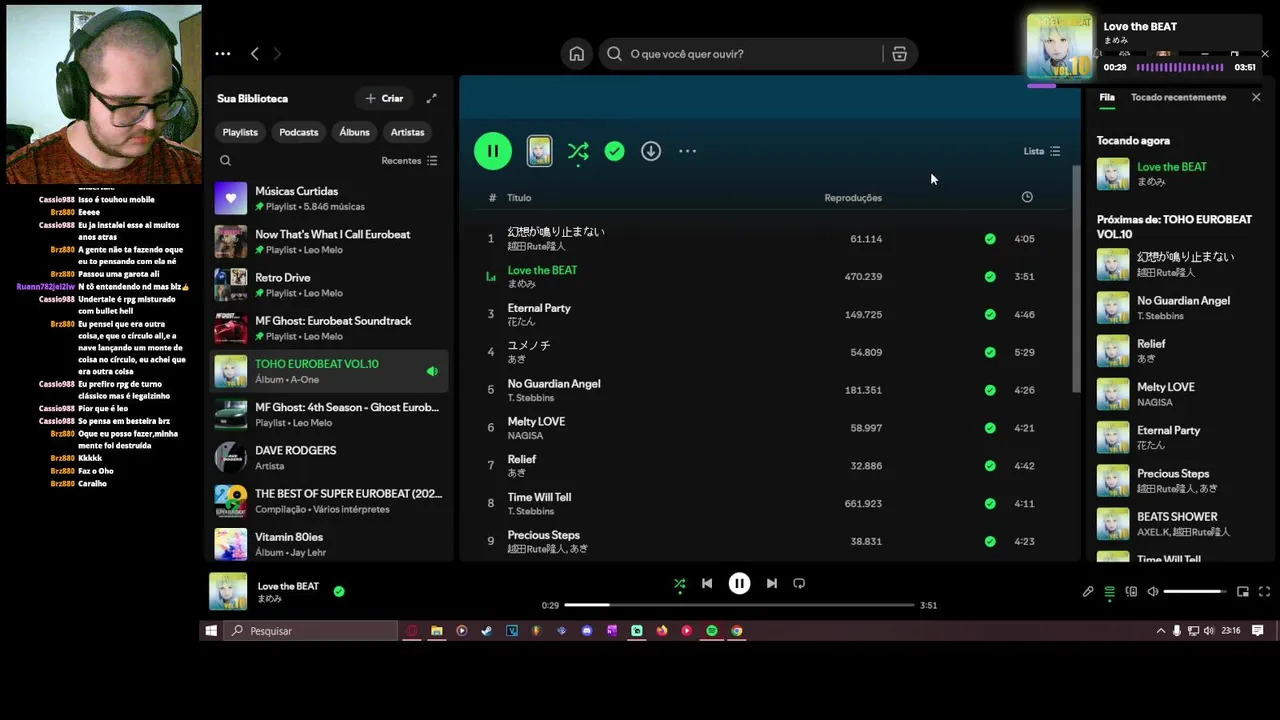The image size is (1280, 720).
Task: Click Spotify icon in the taskbar
Action: 712,631
